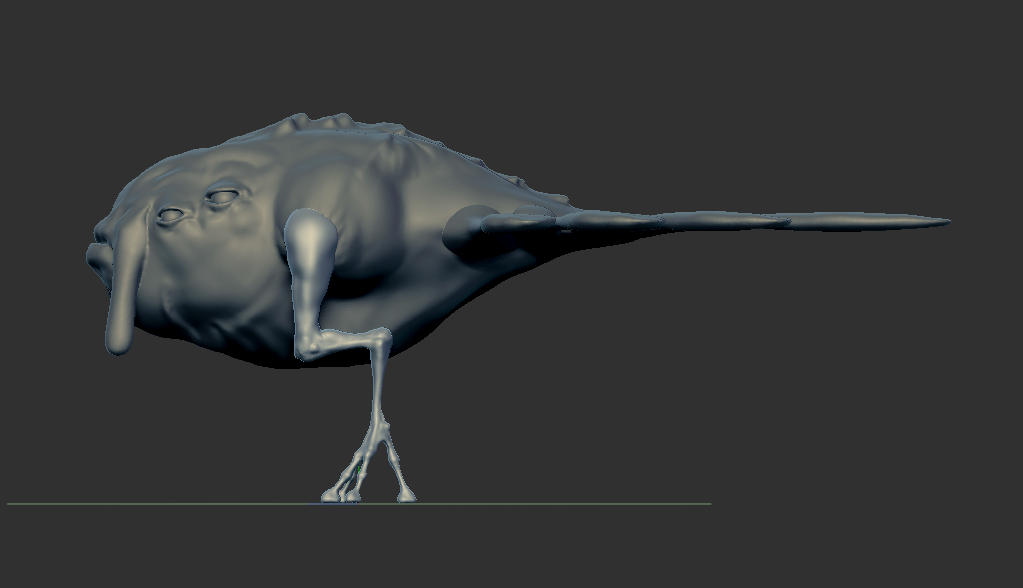Image resolution: width=1023 pixels, height=588 pixels.
Task: Click the creature's front eye
Action: click(171, 214)
